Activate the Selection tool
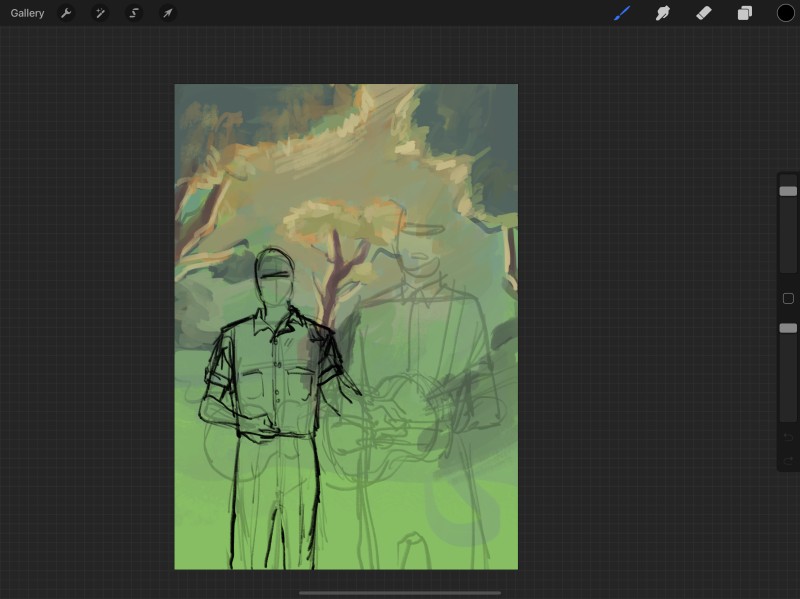Viewport: 800px width, 599px height. (x=134, y=13)
